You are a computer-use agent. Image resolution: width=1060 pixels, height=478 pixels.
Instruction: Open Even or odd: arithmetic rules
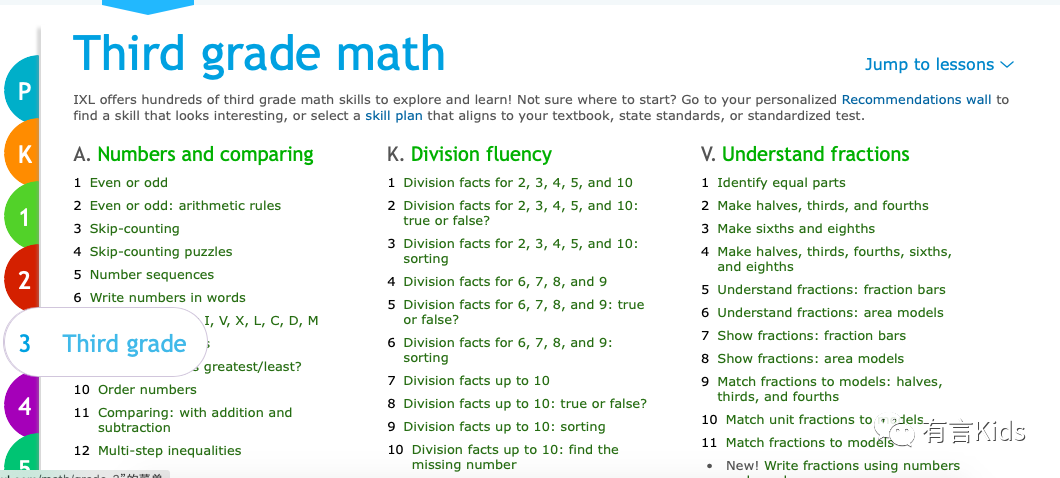coord(185,206)
